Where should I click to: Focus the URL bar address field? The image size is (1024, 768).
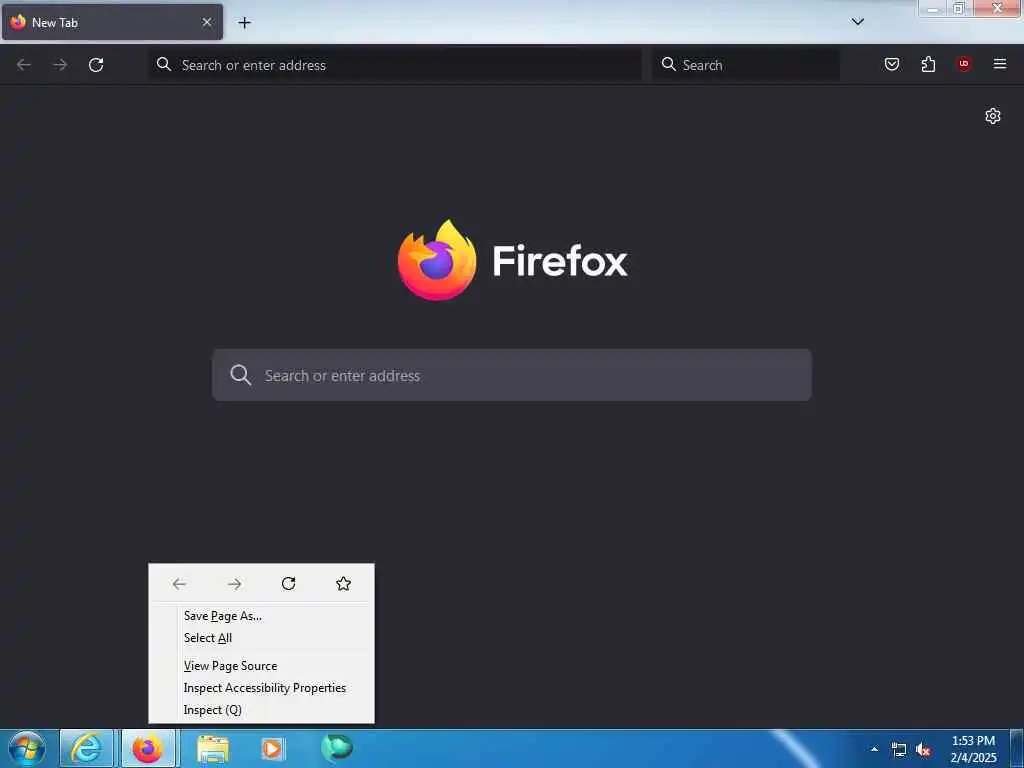(x=395, y=65)
